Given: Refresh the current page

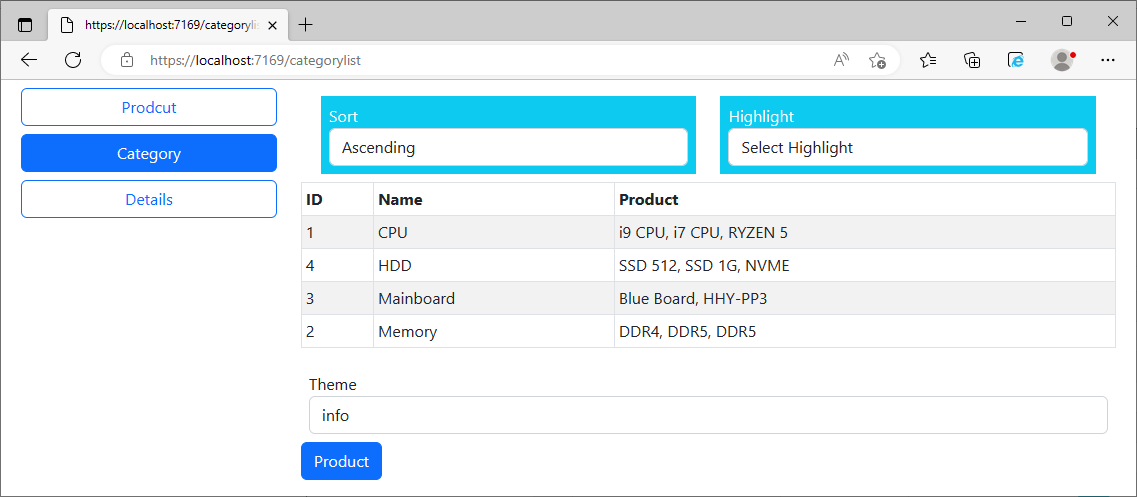Looking at the screenshot, I should (73, 60).
